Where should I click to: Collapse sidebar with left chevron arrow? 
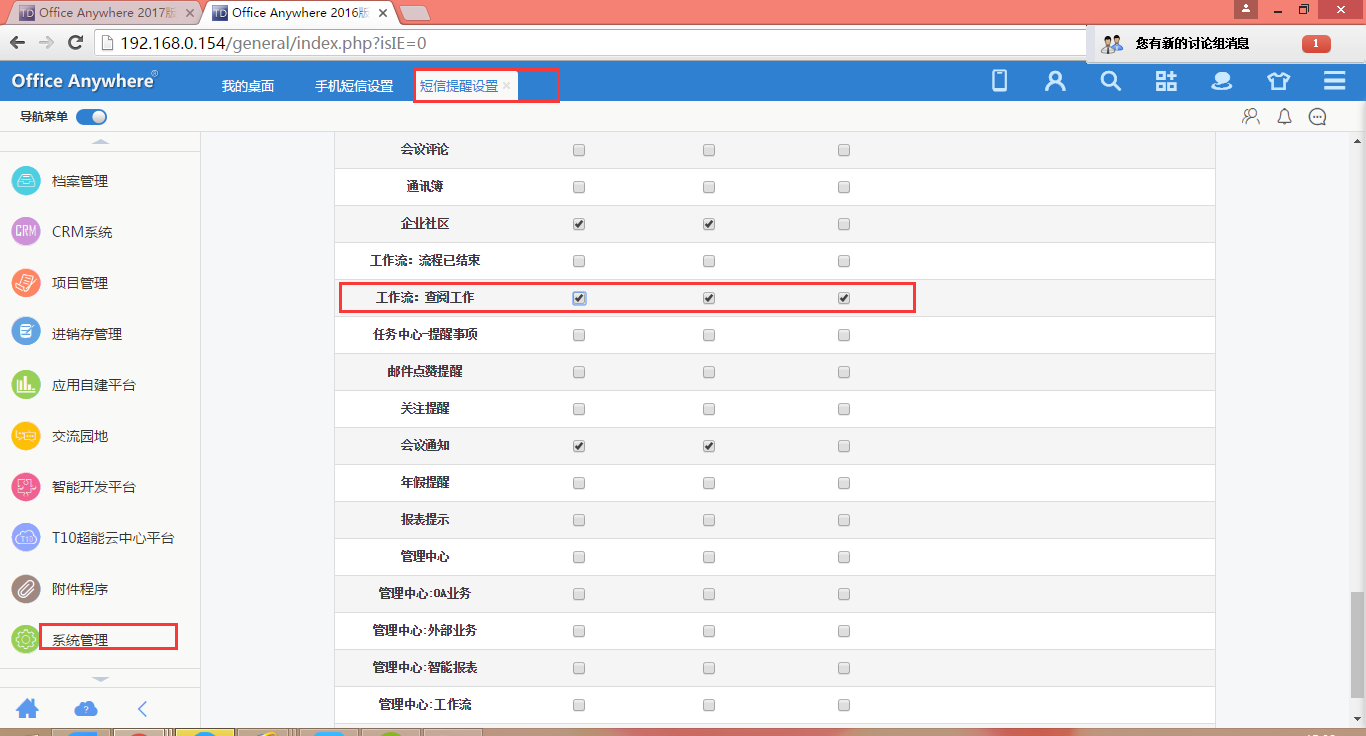(x=142, y=709)
